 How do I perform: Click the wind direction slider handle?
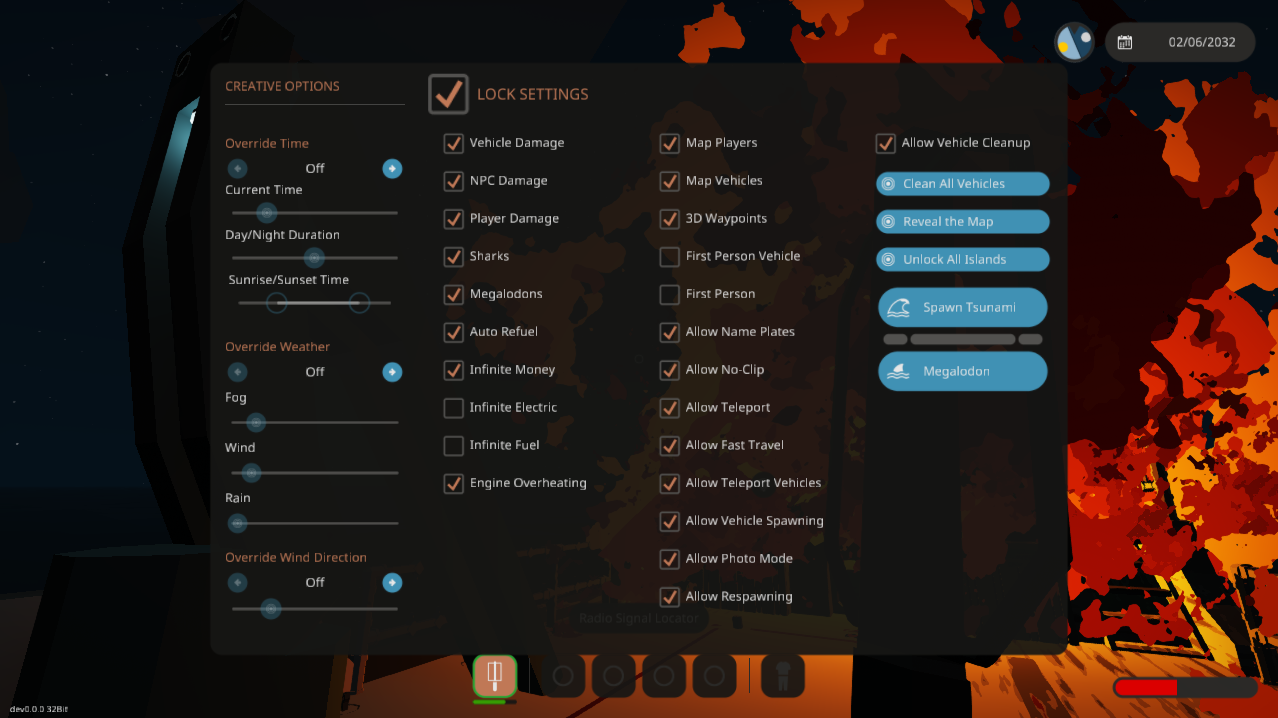tap(270, 608)
